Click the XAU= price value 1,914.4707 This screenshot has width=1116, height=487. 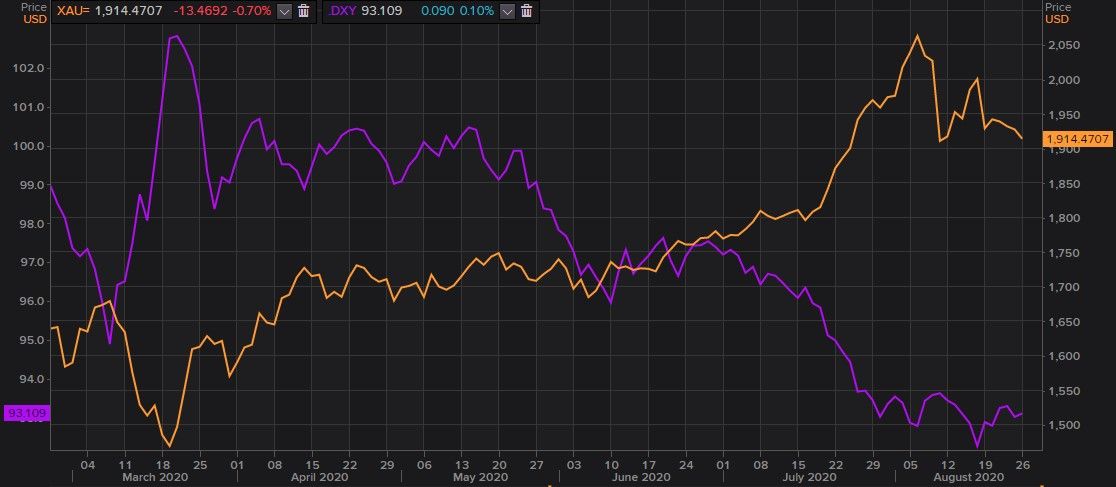tap(129, 11)
